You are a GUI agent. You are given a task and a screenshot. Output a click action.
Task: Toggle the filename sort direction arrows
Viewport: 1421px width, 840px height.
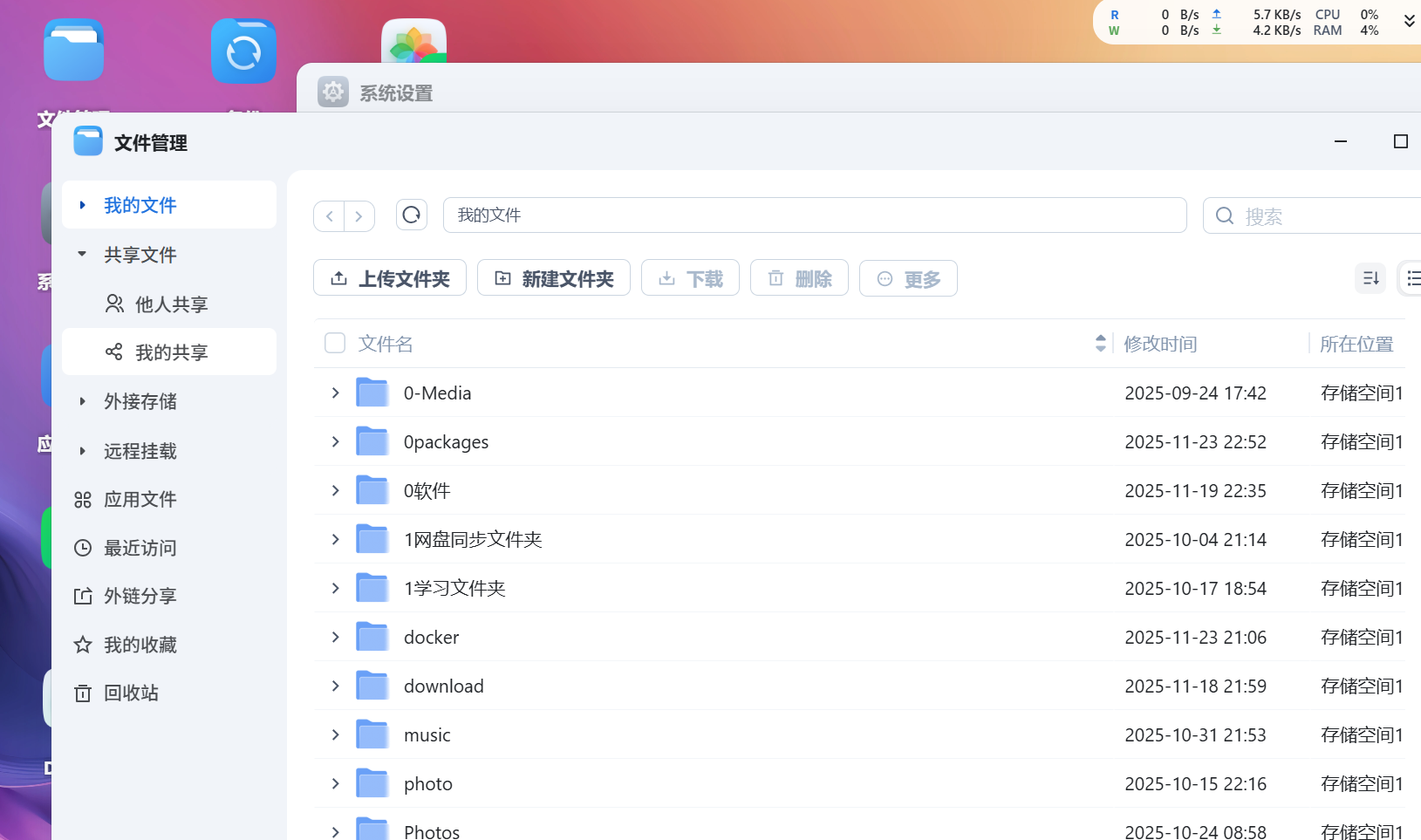pos(1100,343)
